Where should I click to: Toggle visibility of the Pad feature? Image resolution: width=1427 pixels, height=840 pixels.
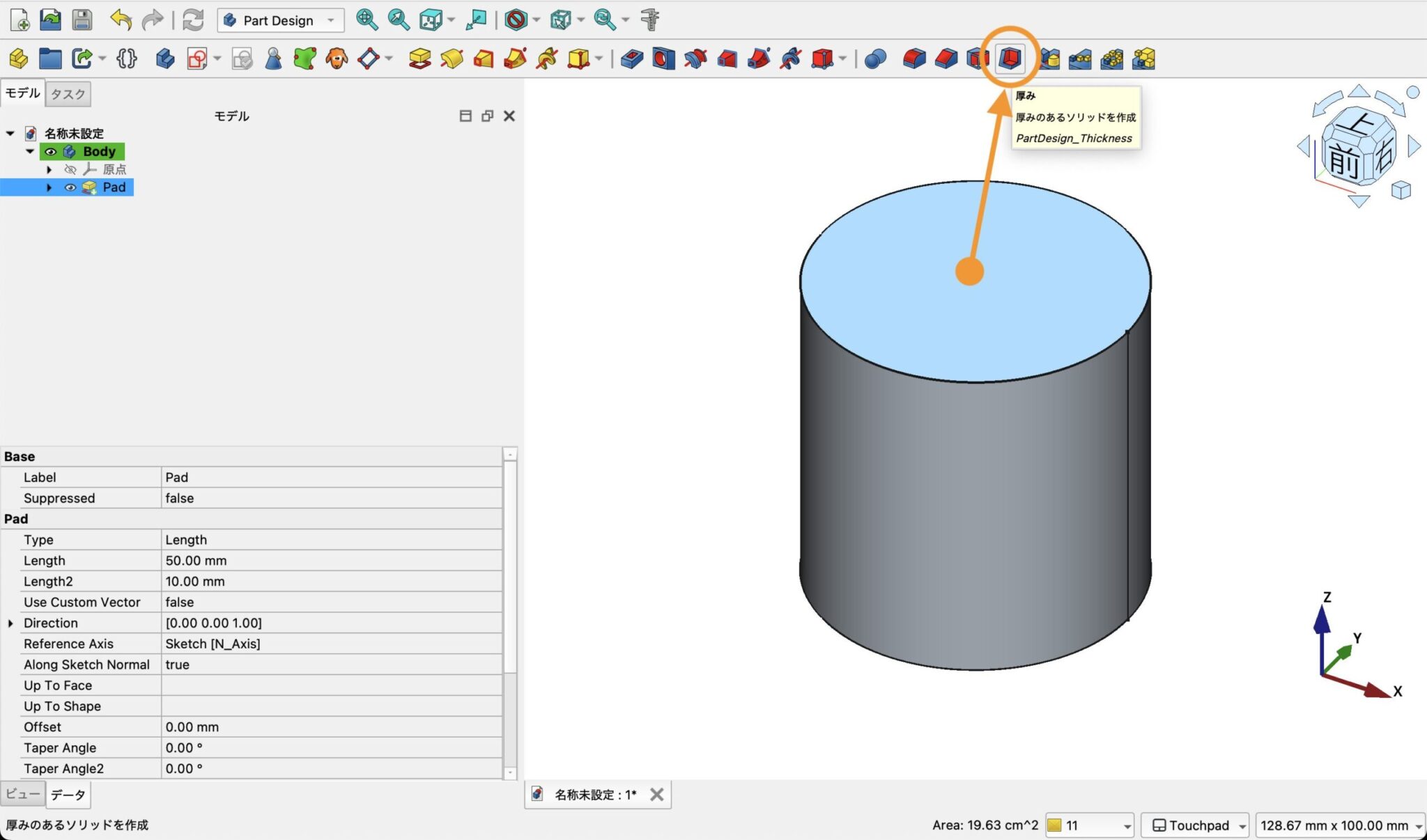pos(70,187)
